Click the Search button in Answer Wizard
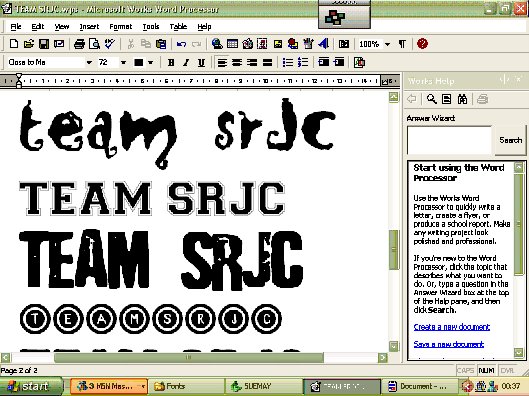The width and height of the screenshot is (529, 396). [510, 140]
